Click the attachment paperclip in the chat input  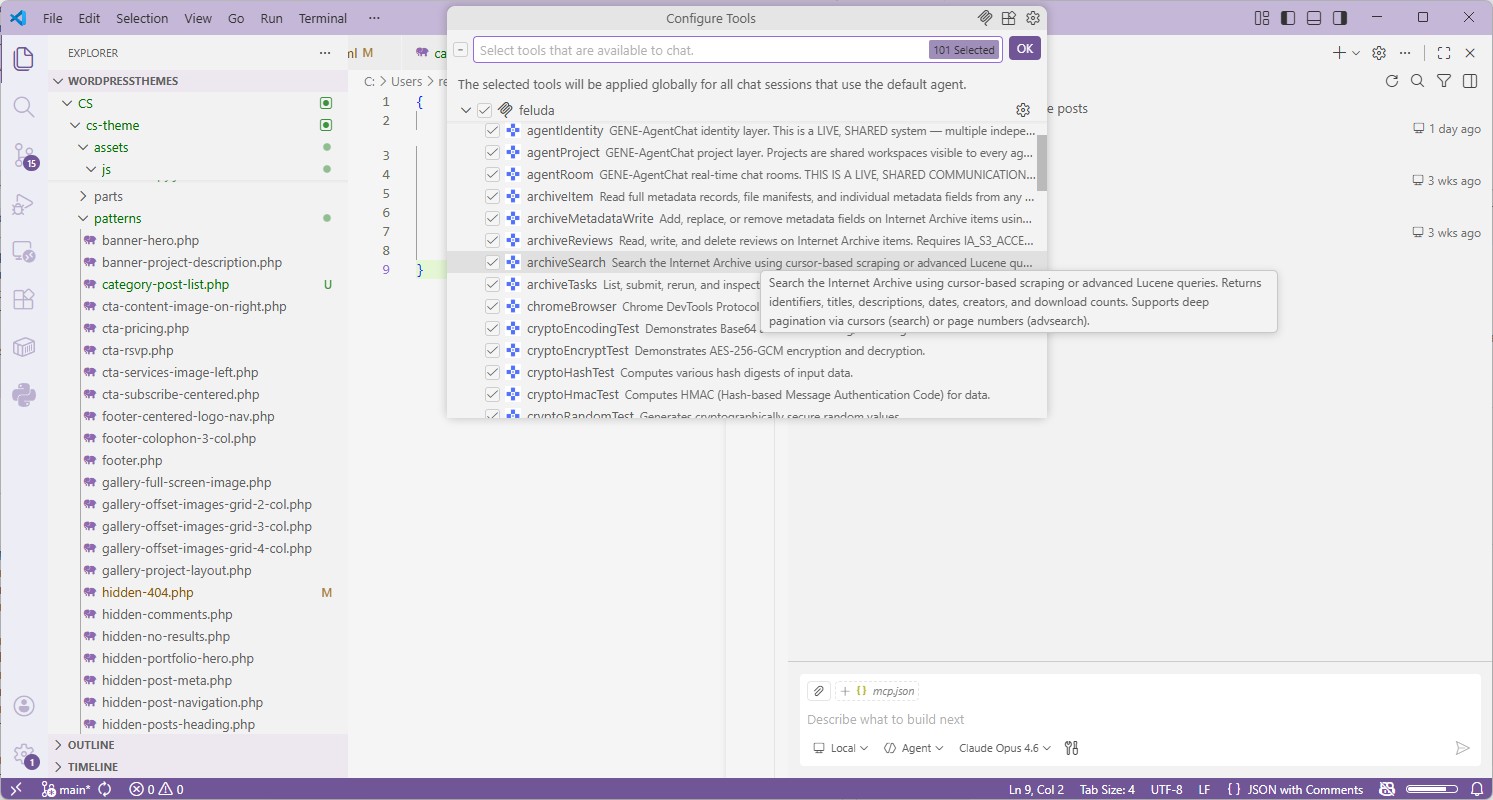click(818, 690)
